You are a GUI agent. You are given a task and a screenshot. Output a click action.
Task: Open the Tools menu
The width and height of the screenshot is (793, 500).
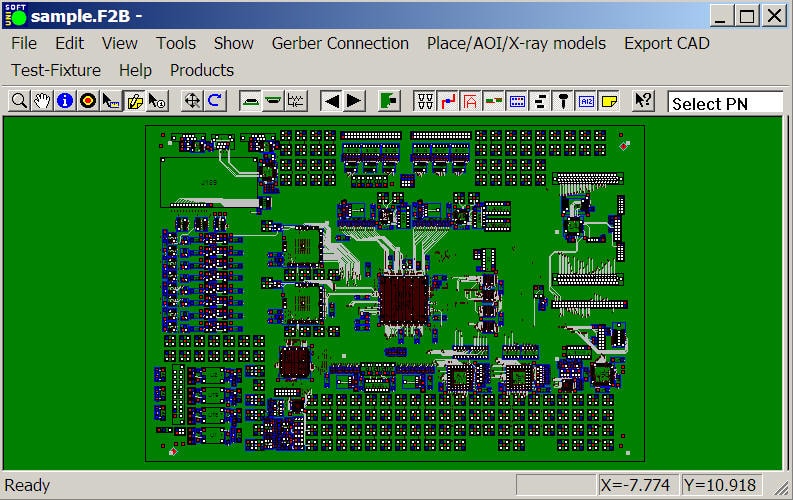click(x=175, y=43)
